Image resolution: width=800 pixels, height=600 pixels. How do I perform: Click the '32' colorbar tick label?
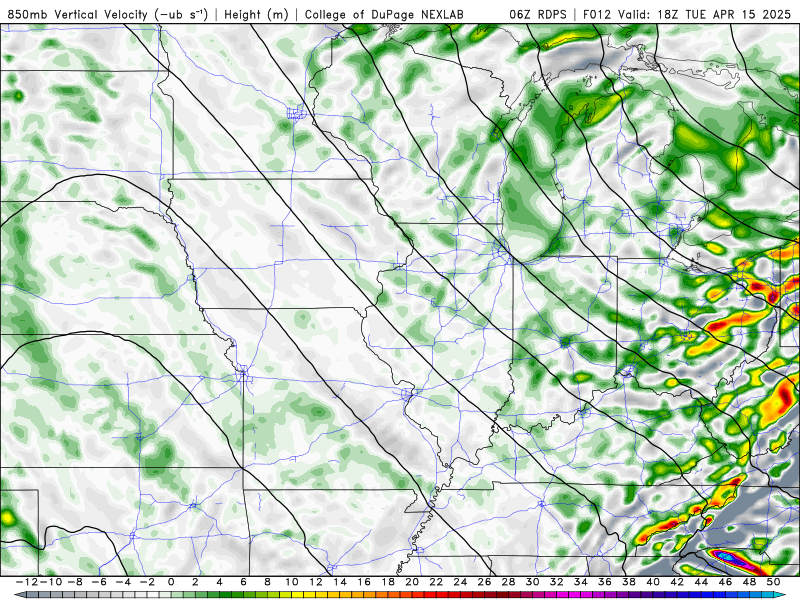tap(557, 582)
